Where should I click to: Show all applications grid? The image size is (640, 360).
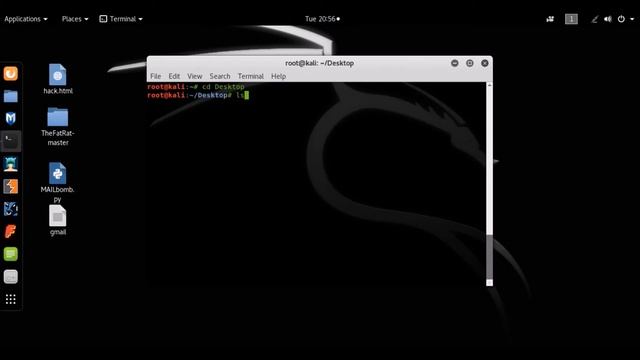pos(11,299)
